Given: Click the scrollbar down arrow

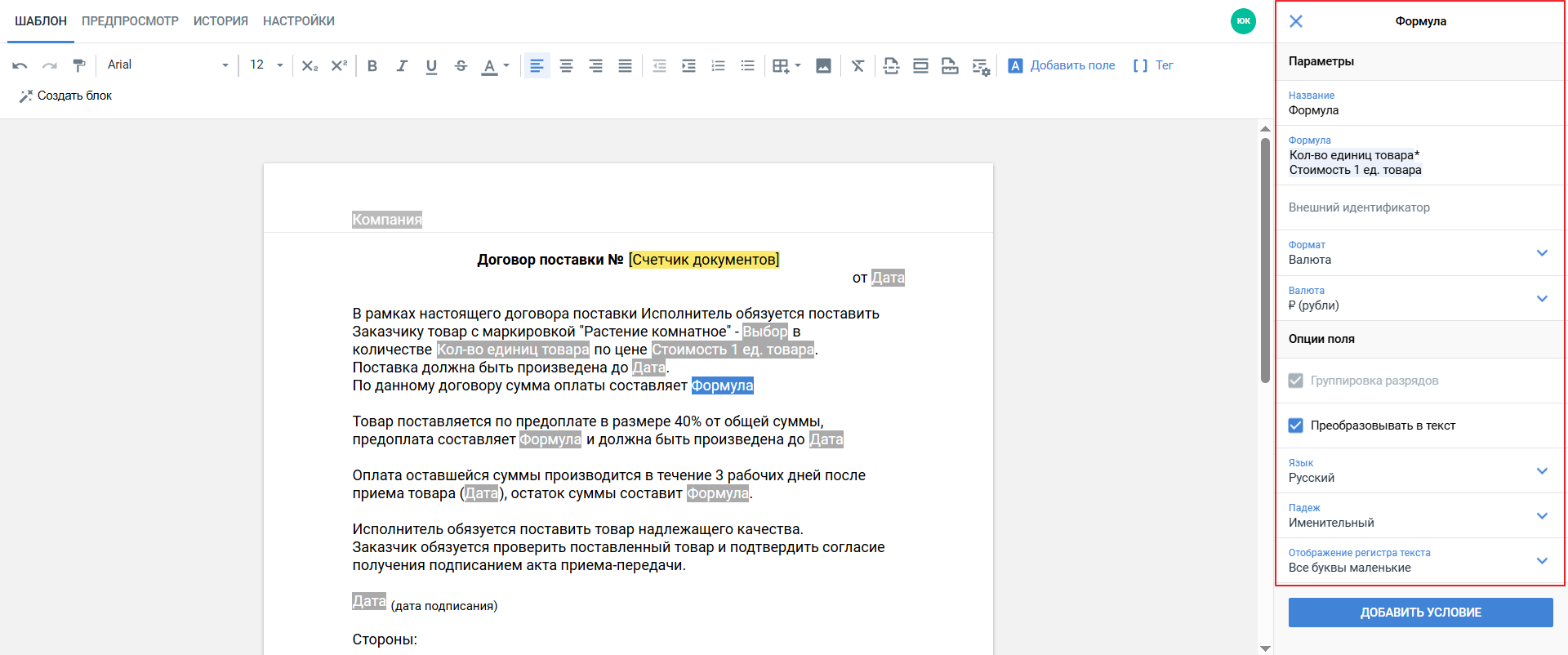Looking at the screenshot, I should point(1265,648).
